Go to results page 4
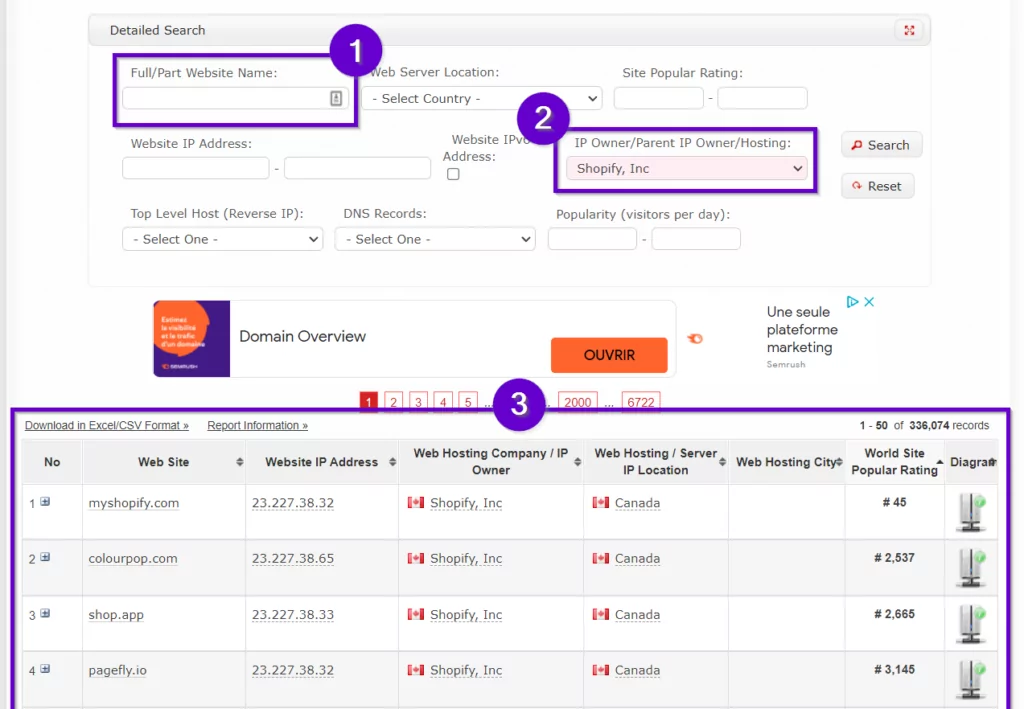The image size is (1024, 709). coord(443,402)
